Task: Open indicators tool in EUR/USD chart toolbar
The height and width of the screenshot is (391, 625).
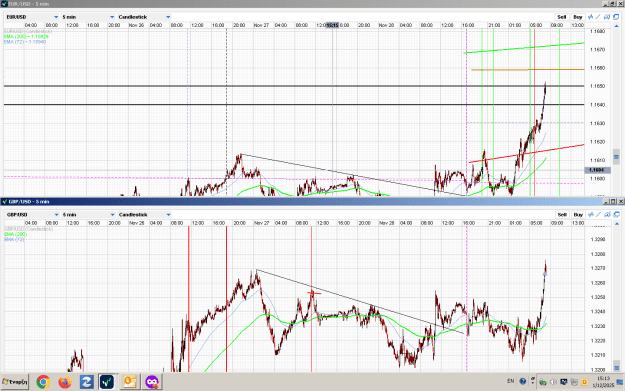Action: tap(591, 17)
